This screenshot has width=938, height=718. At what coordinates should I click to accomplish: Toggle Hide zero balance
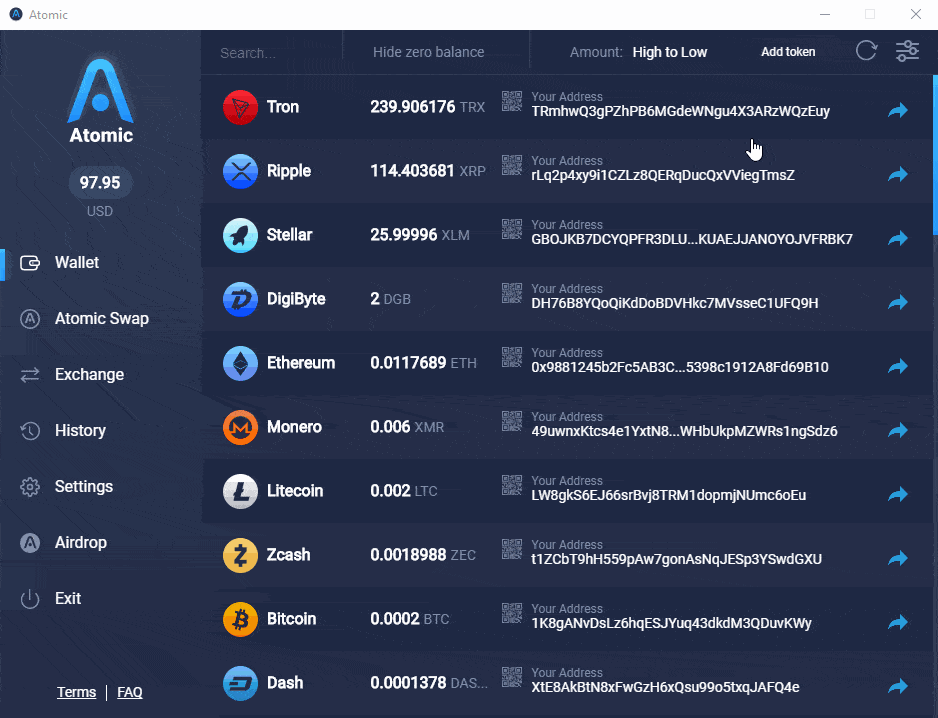tap(428, 52)
